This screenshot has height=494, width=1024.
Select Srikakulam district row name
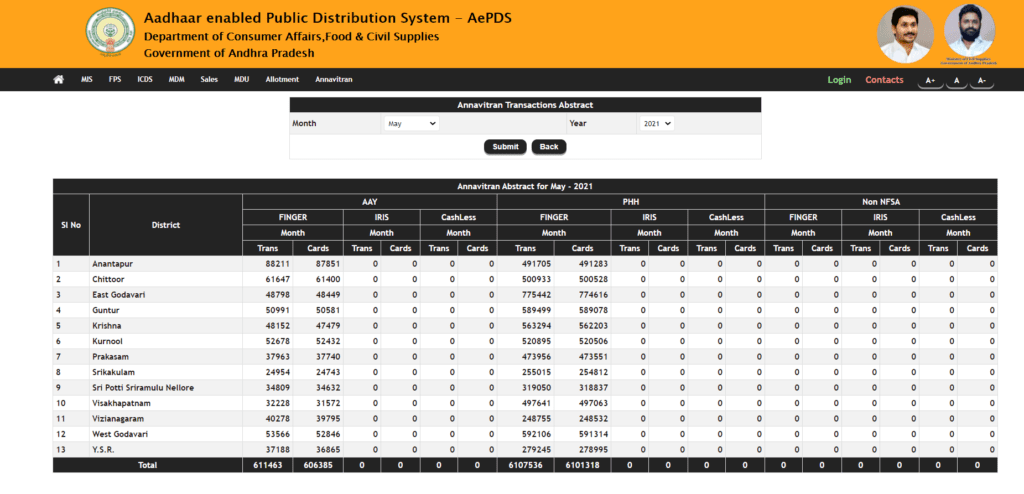(113, 372)
